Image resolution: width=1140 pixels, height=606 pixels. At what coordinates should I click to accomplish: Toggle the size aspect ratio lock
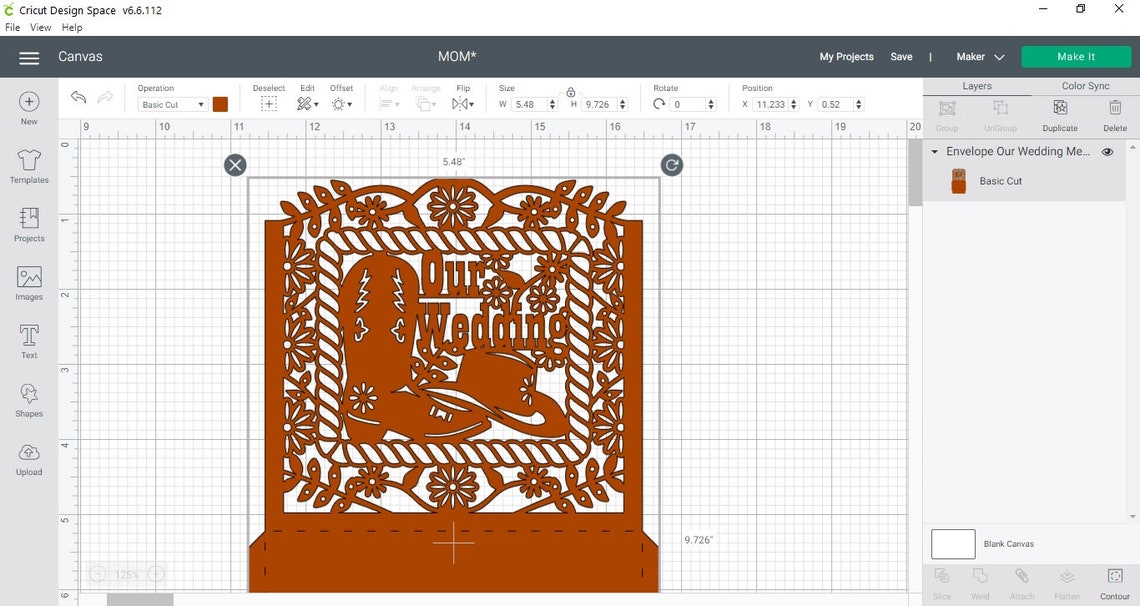point(570,91)
